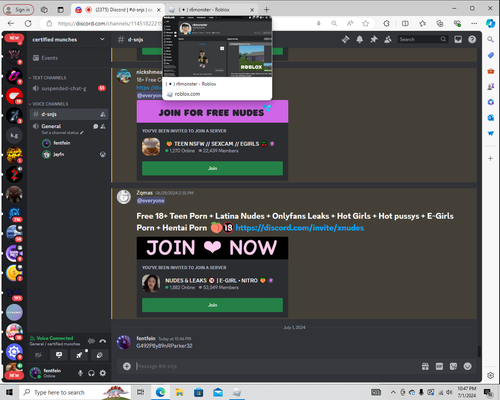Viewport: 500px width, 400px height.
Task: Open the blue gear server icon
Action: 14,351
